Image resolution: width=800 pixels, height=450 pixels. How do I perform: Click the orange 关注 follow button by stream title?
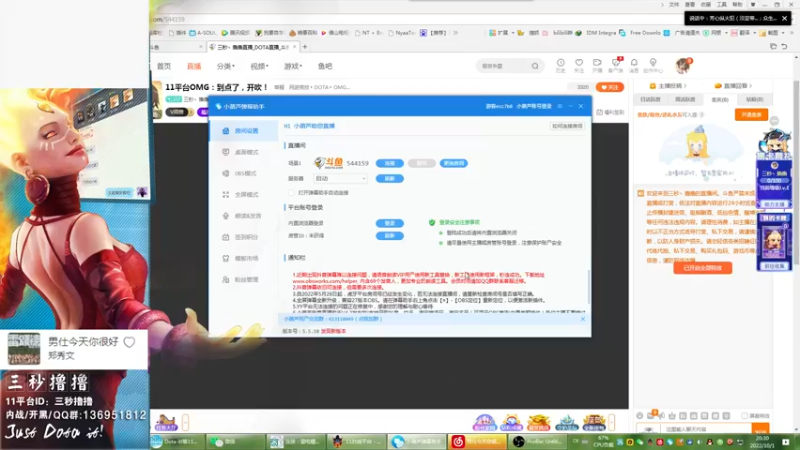(x=609, y=87)
